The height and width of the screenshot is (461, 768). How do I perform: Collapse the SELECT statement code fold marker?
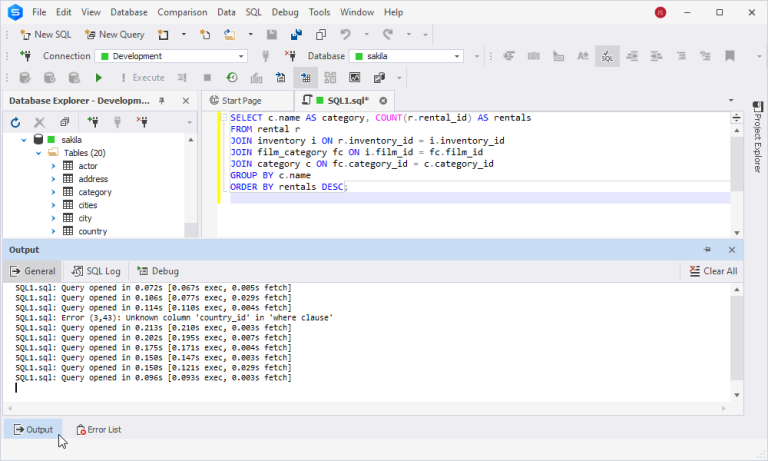click(x=222, y=118)
